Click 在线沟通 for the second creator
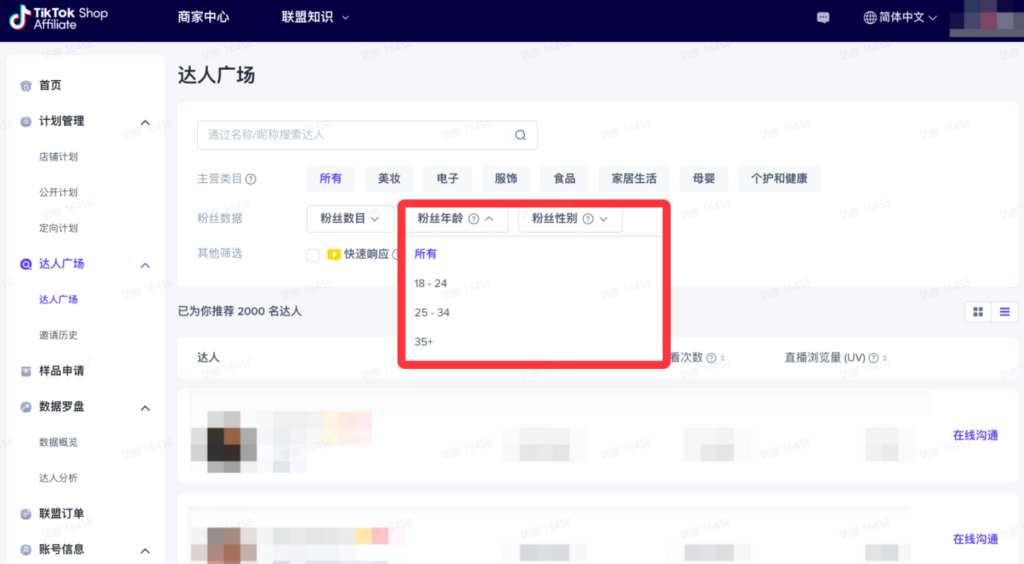1024x564 pixels. pos(975,539)
